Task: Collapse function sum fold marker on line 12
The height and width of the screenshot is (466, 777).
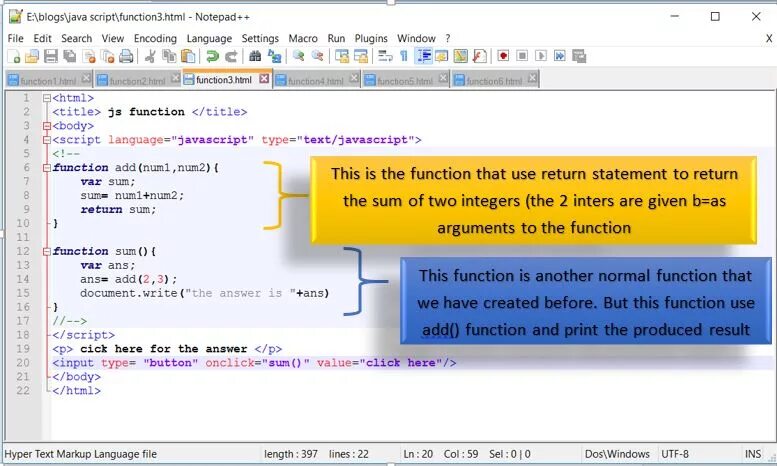Action: coord(47,252)
